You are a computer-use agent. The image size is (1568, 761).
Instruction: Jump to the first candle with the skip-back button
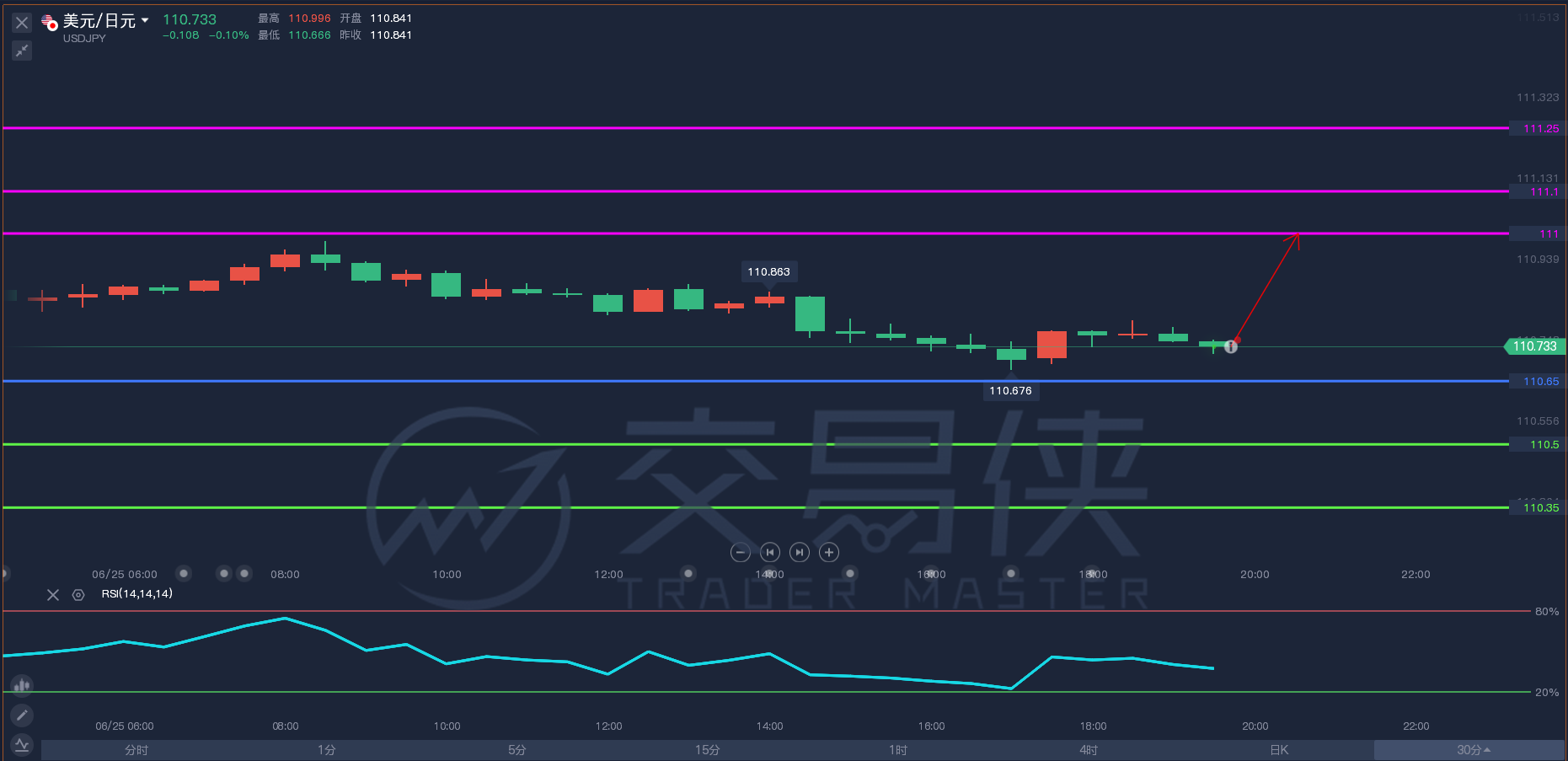[x=770, y=553]
